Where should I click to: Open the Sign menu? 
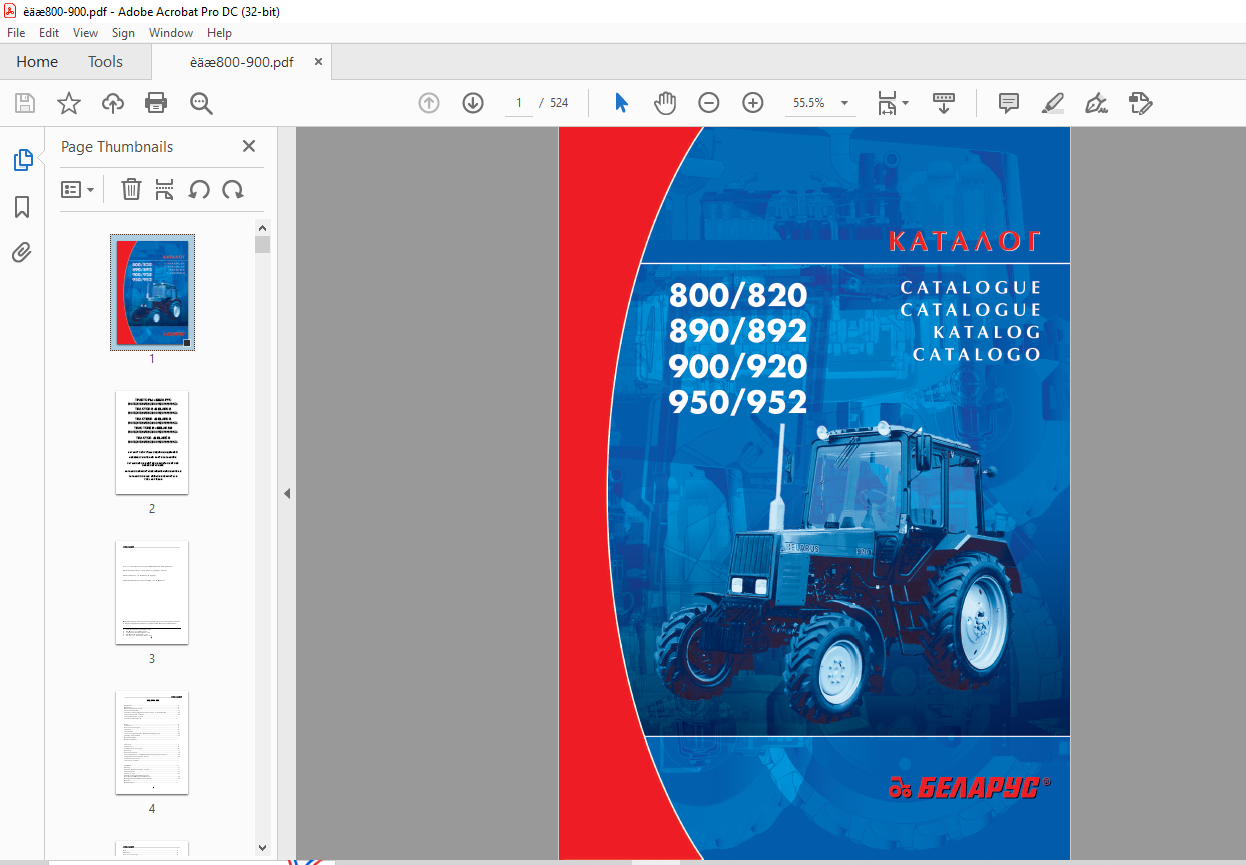(x=123, y=33)
